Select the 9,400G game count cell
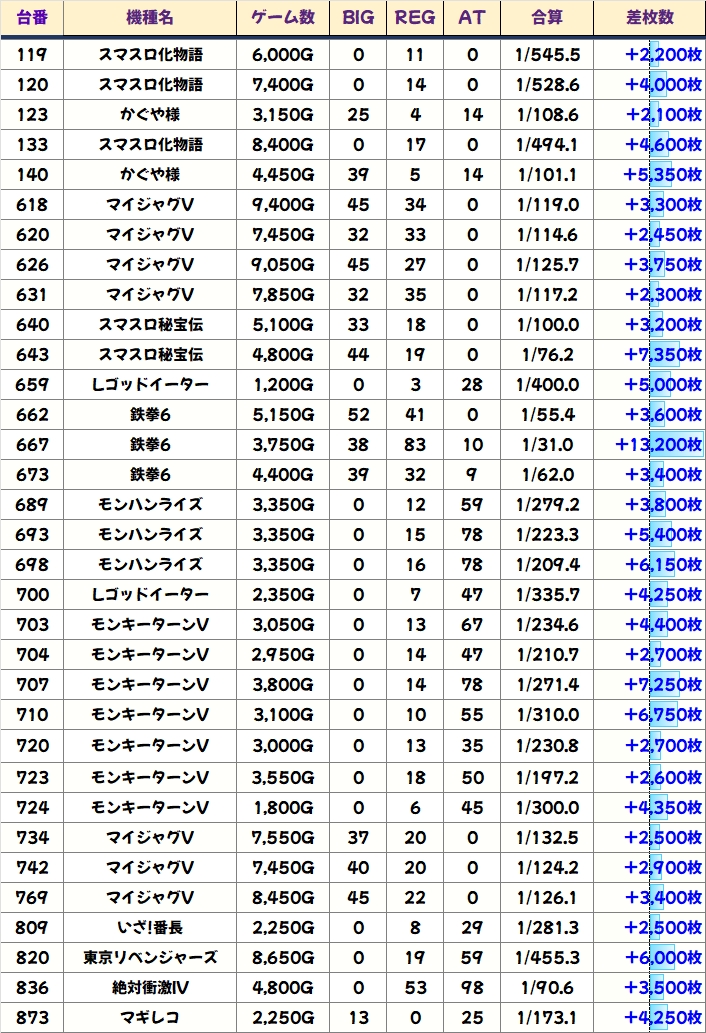This screenshot has width=706, height=1033. point(282,205)
